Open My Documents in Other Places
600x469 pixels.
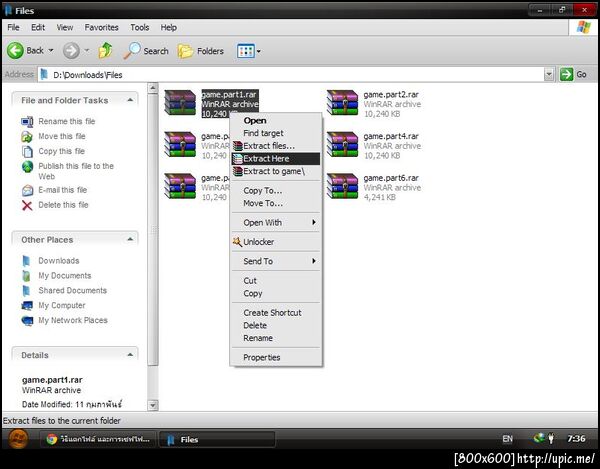[65, 275]
